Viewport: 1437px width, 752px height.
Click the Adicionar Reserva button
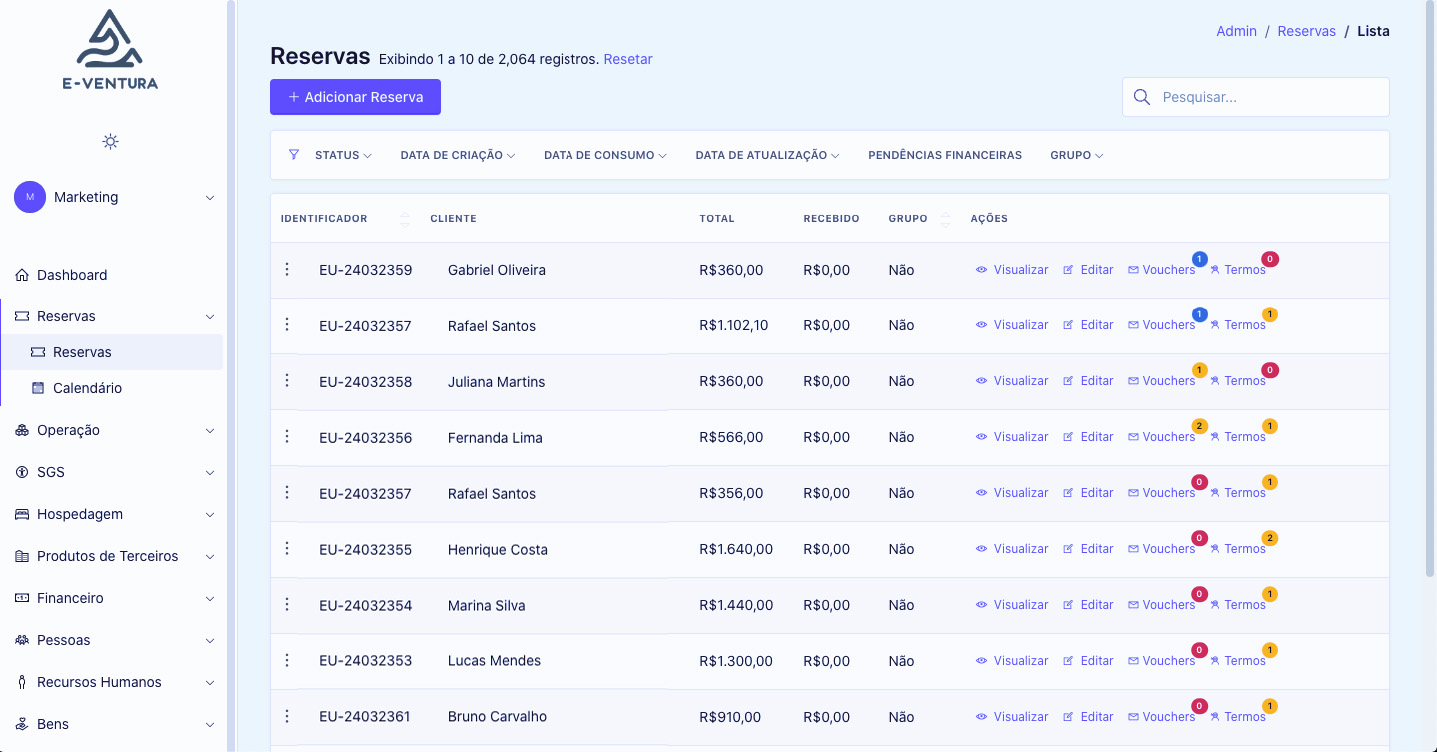coord(355,97)
